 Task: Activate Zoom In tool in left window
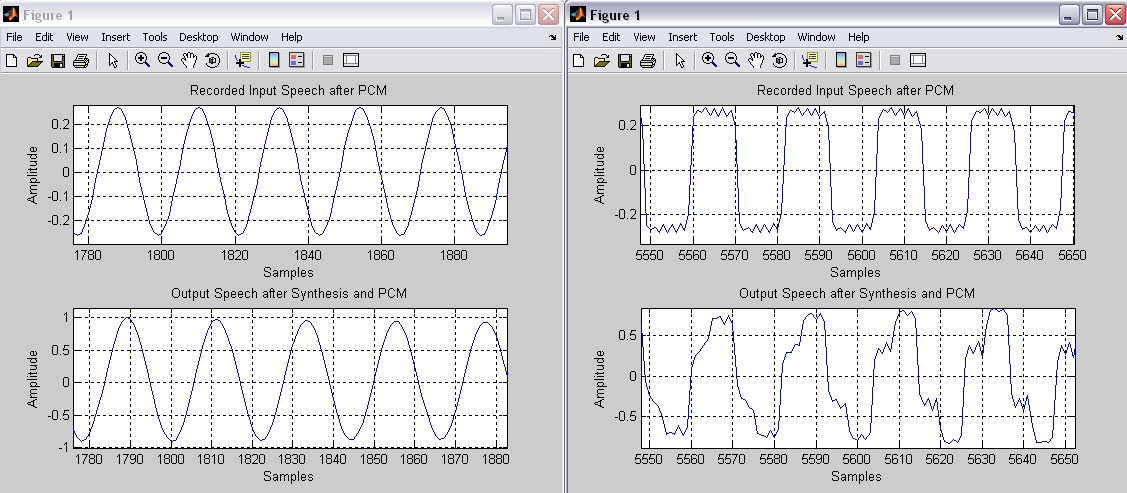coord(142,60)
